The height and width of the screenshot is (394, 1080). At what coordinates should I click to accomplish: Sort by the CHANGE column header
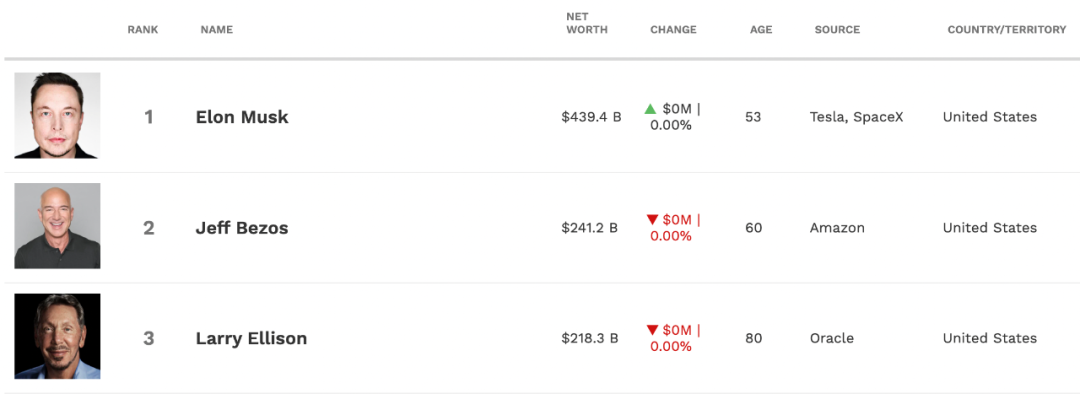[673, 30]
